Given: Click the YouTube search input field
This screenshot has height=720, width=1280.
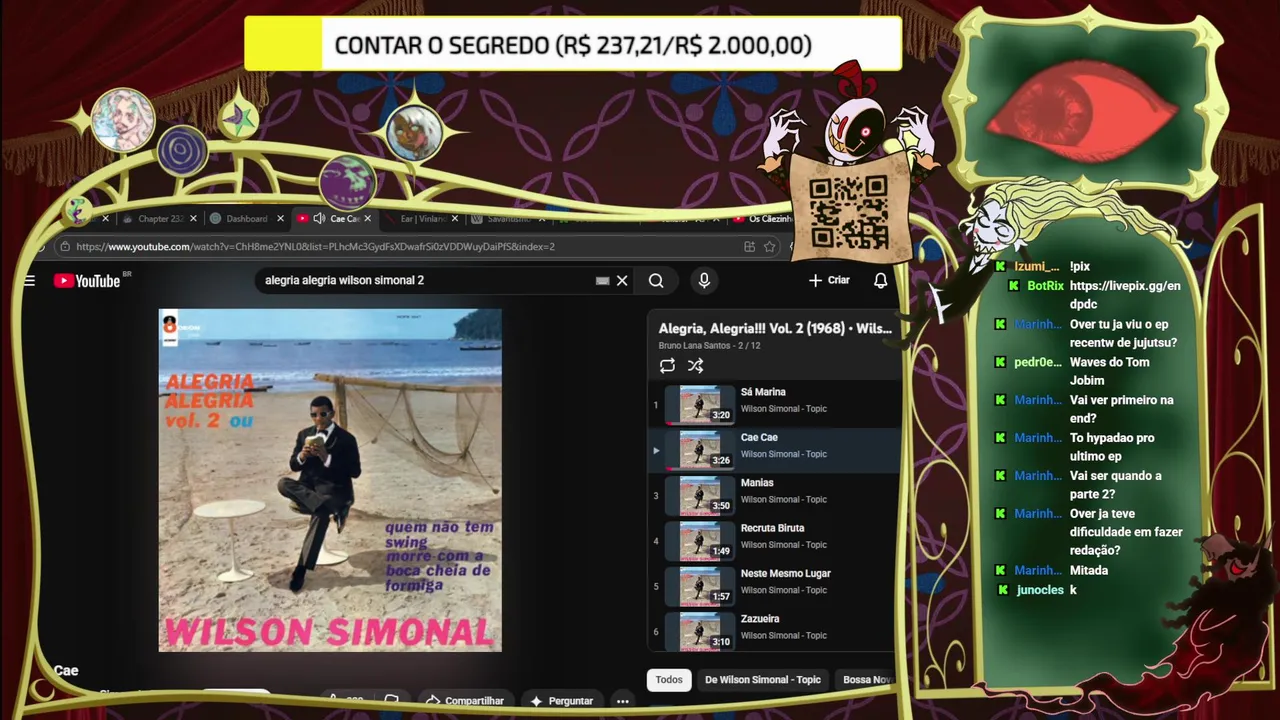Looking at the screenshot, I should [425, 281].
